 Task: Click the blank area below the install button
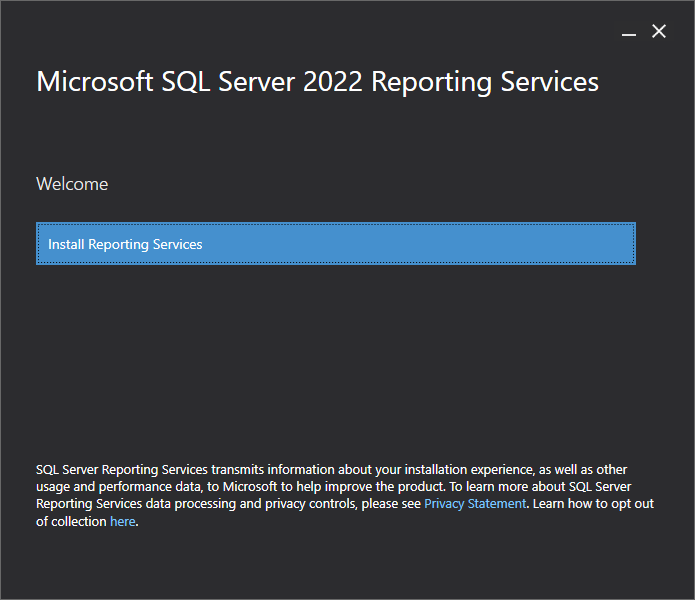point(335,360)
